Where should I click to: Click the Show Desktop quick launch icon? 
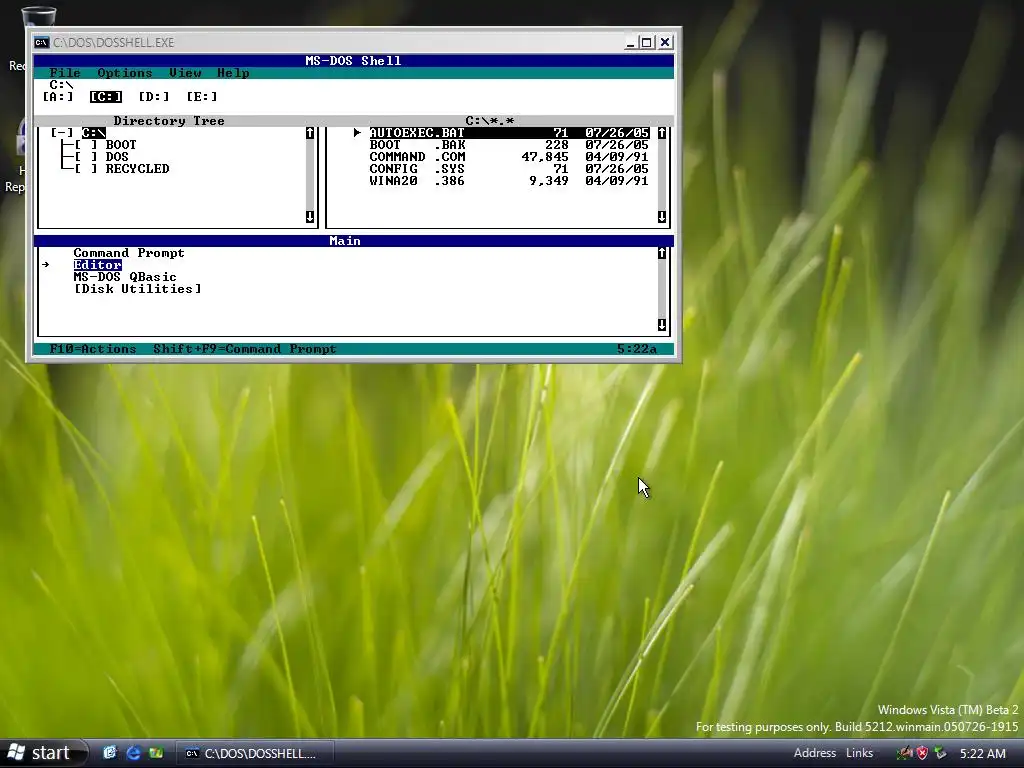click(x=110, y=753)
